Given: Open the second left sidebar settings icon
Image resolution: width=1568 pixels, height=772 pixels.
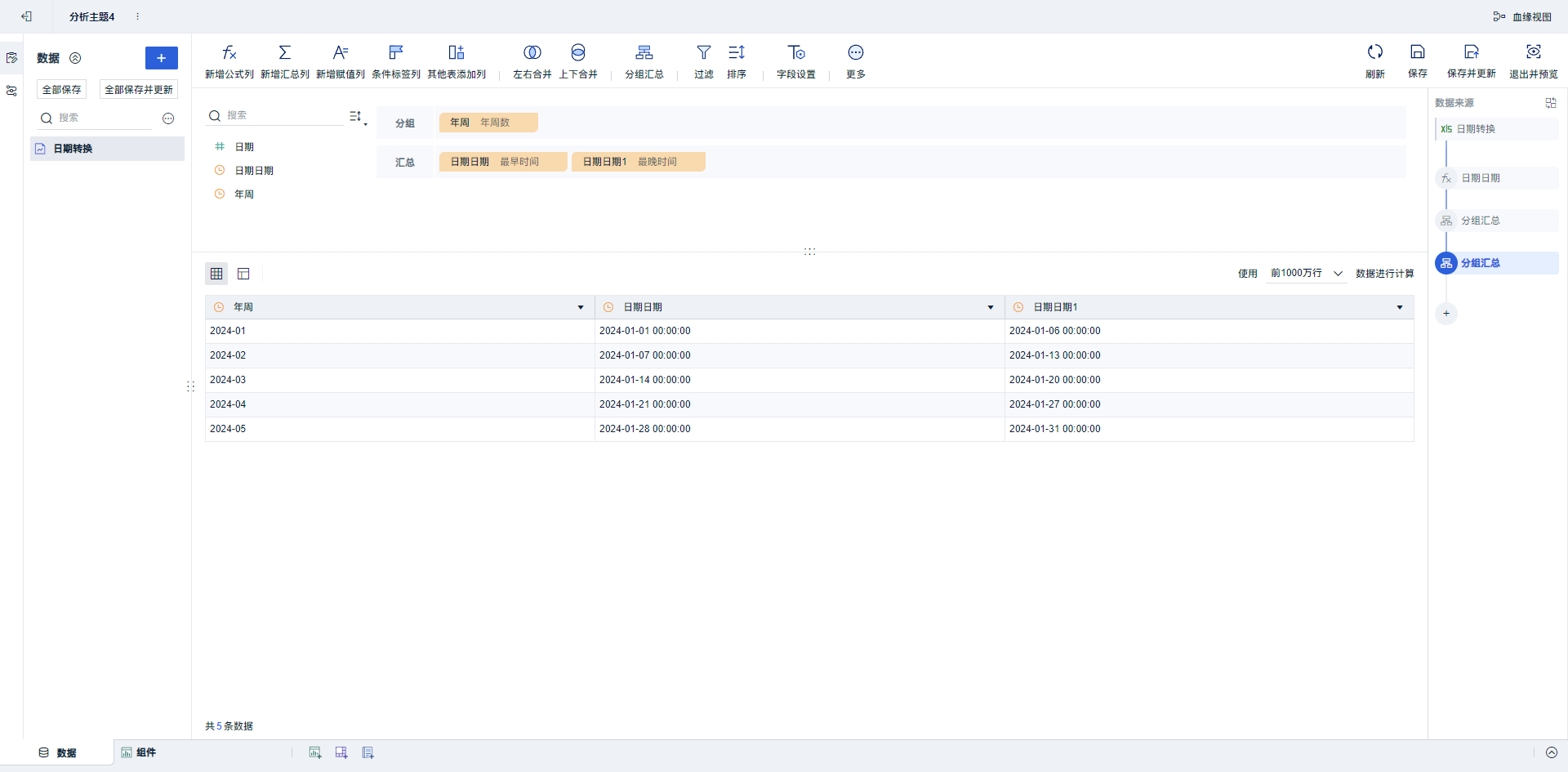Looking at the screenshot, I should tap(11, 91).
